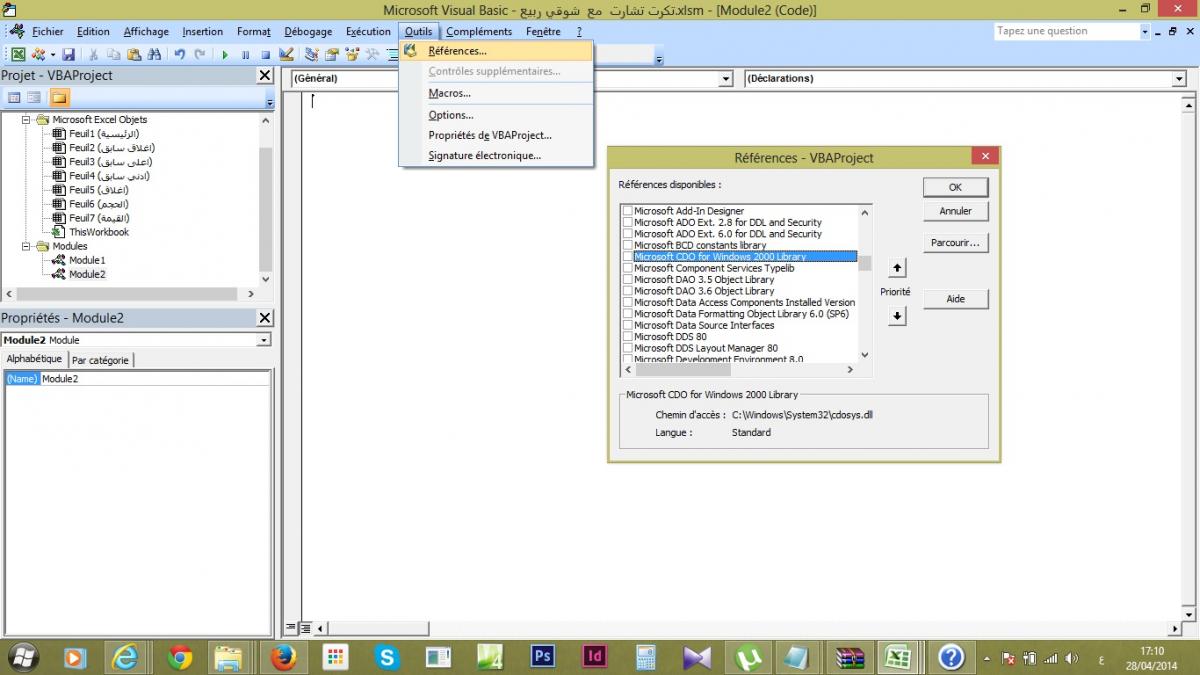Image resolution: width=1200 pixels, height=675 pixels.
Task: Check Microsoft Add-In Designer reference
Action: pyautogui.click(x=627, y=211)
